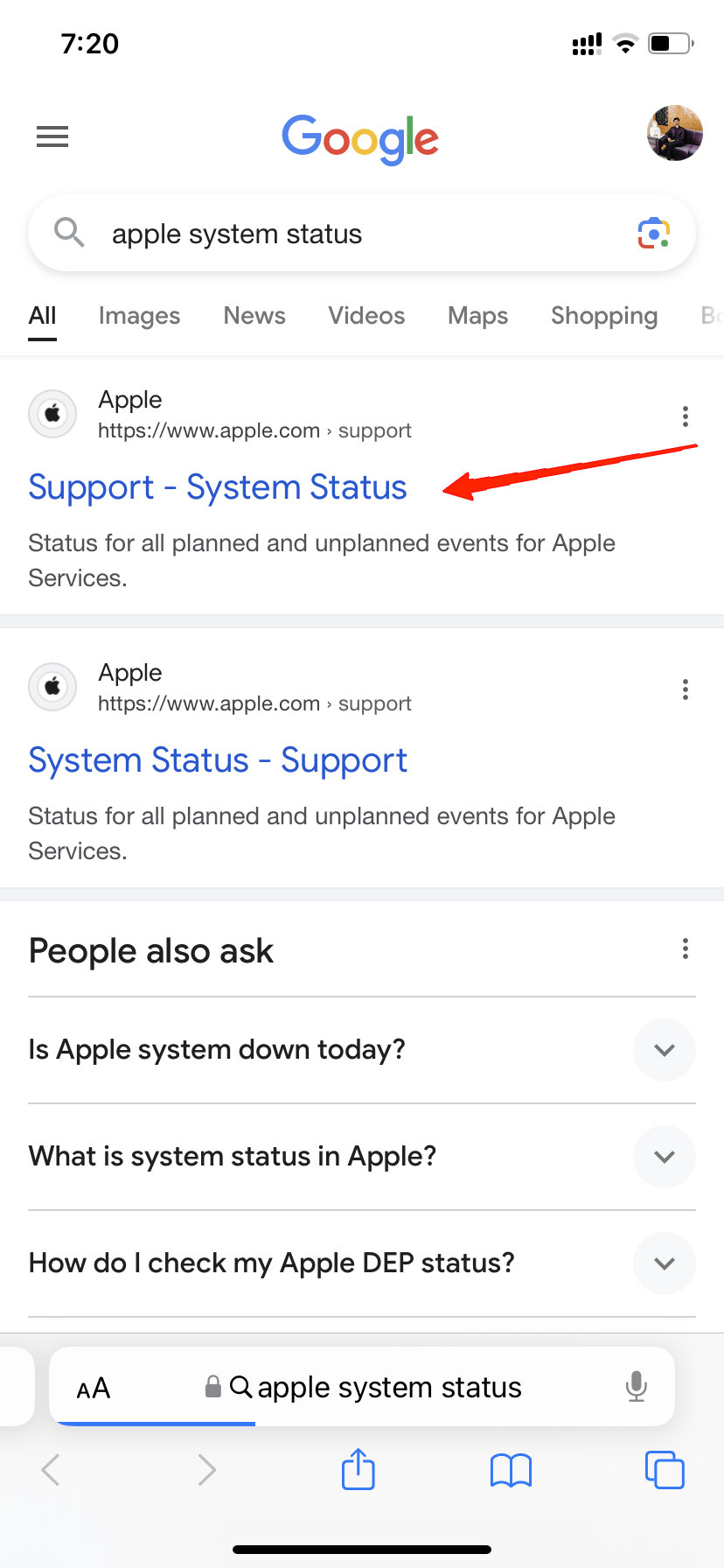The height and width of the screenshot is (1568, 724).
Task: Open the "Support - System Status" link
Action: coord(218,487)
